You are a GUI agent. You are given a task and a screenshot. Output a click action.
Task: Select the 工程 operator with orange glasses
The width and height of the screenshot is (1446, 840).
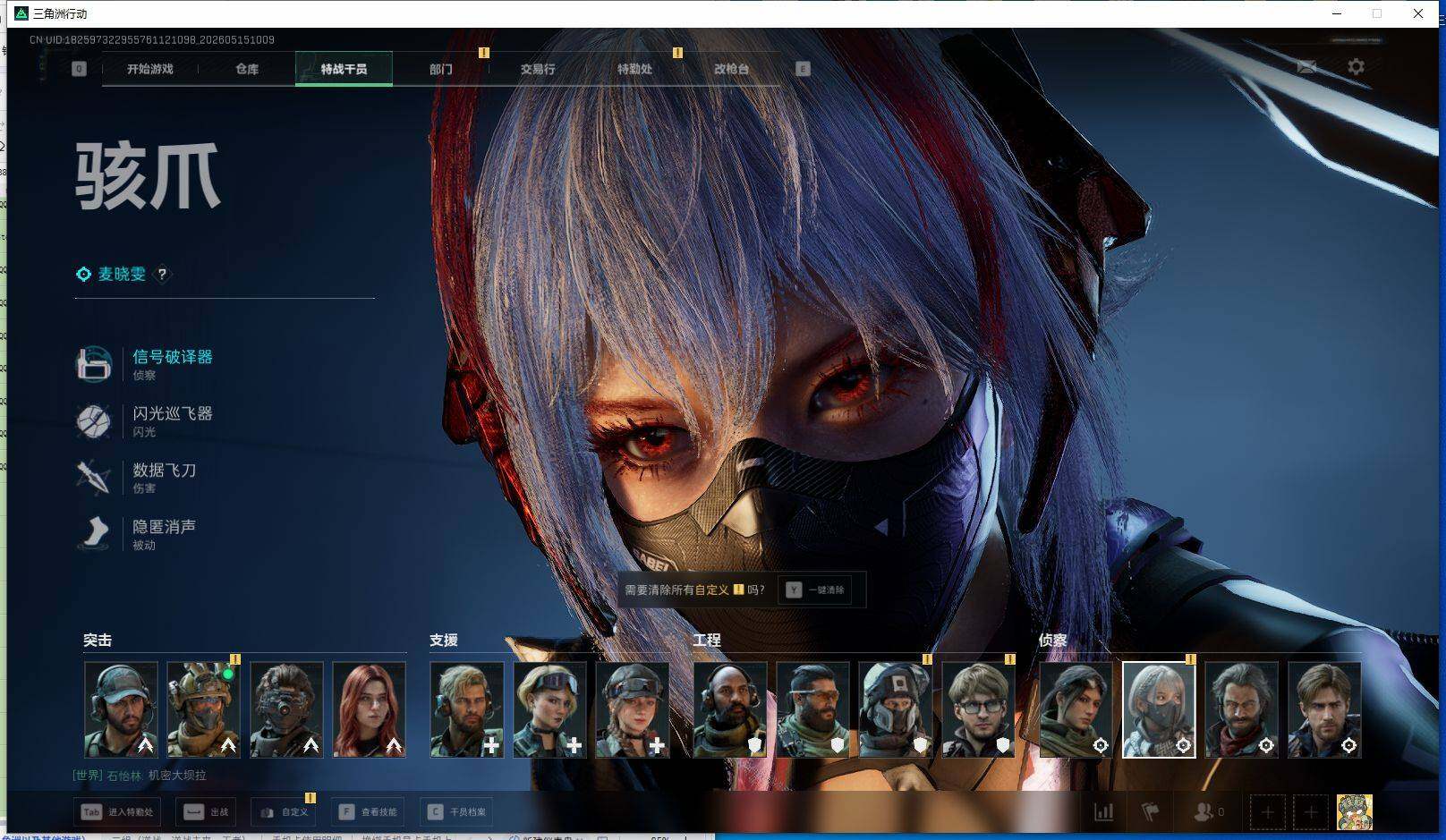click(812, 709)
